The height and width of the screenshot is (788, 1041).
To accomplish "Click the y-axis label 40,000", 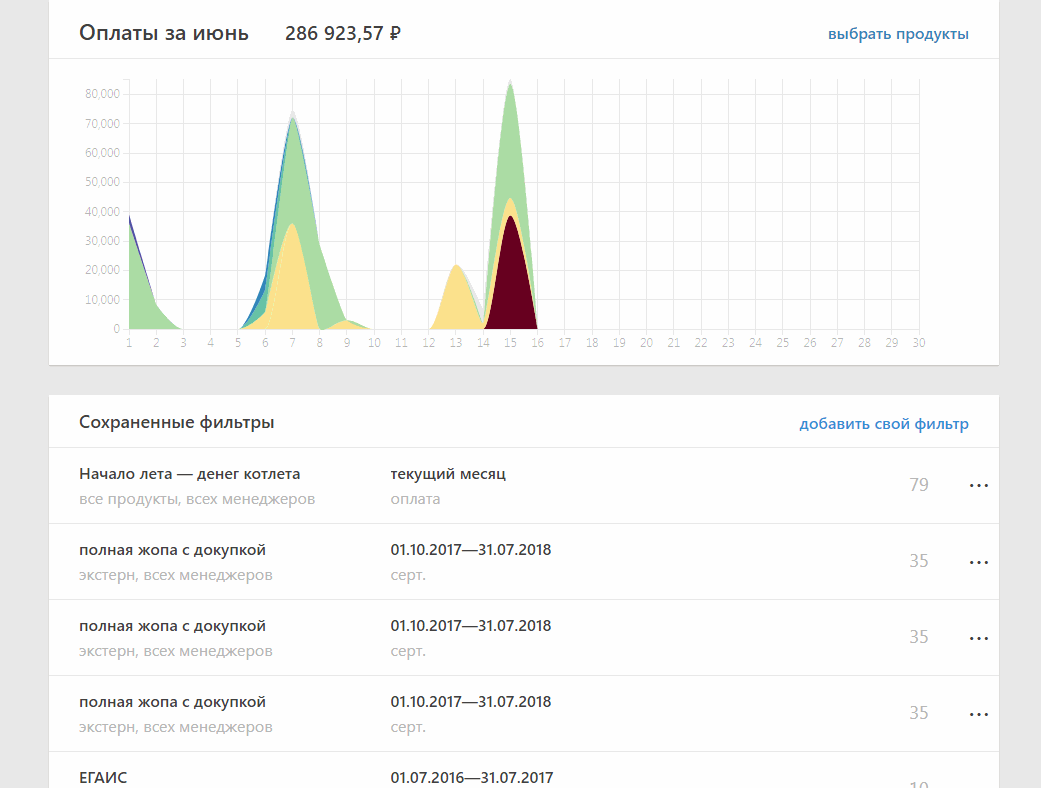I will (102, 212).
